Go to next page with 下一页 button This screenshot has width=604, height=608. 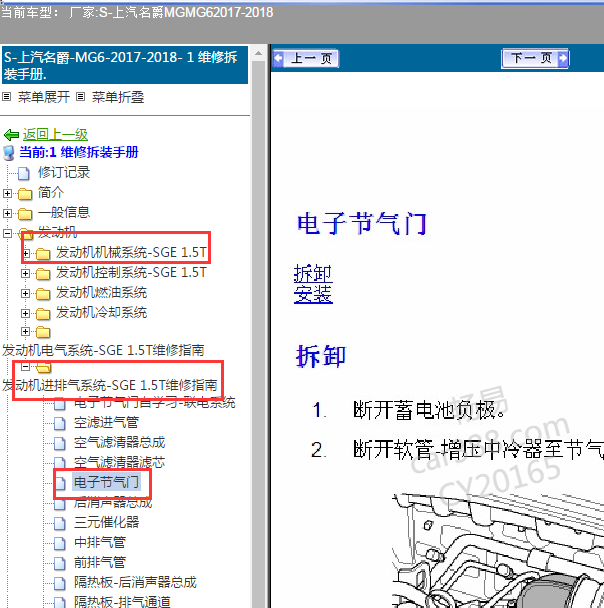point(535,59)
